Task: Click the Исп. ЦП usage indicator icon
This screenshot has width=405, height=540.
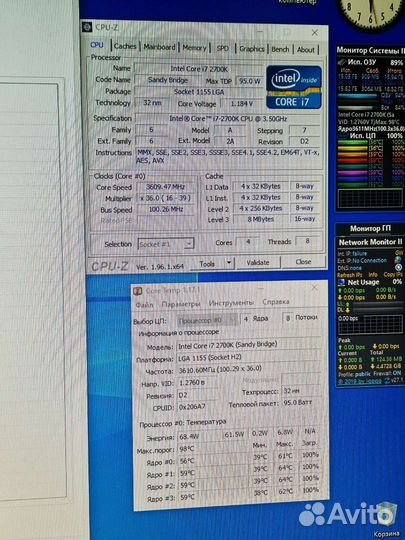Action: coord(342,135)
